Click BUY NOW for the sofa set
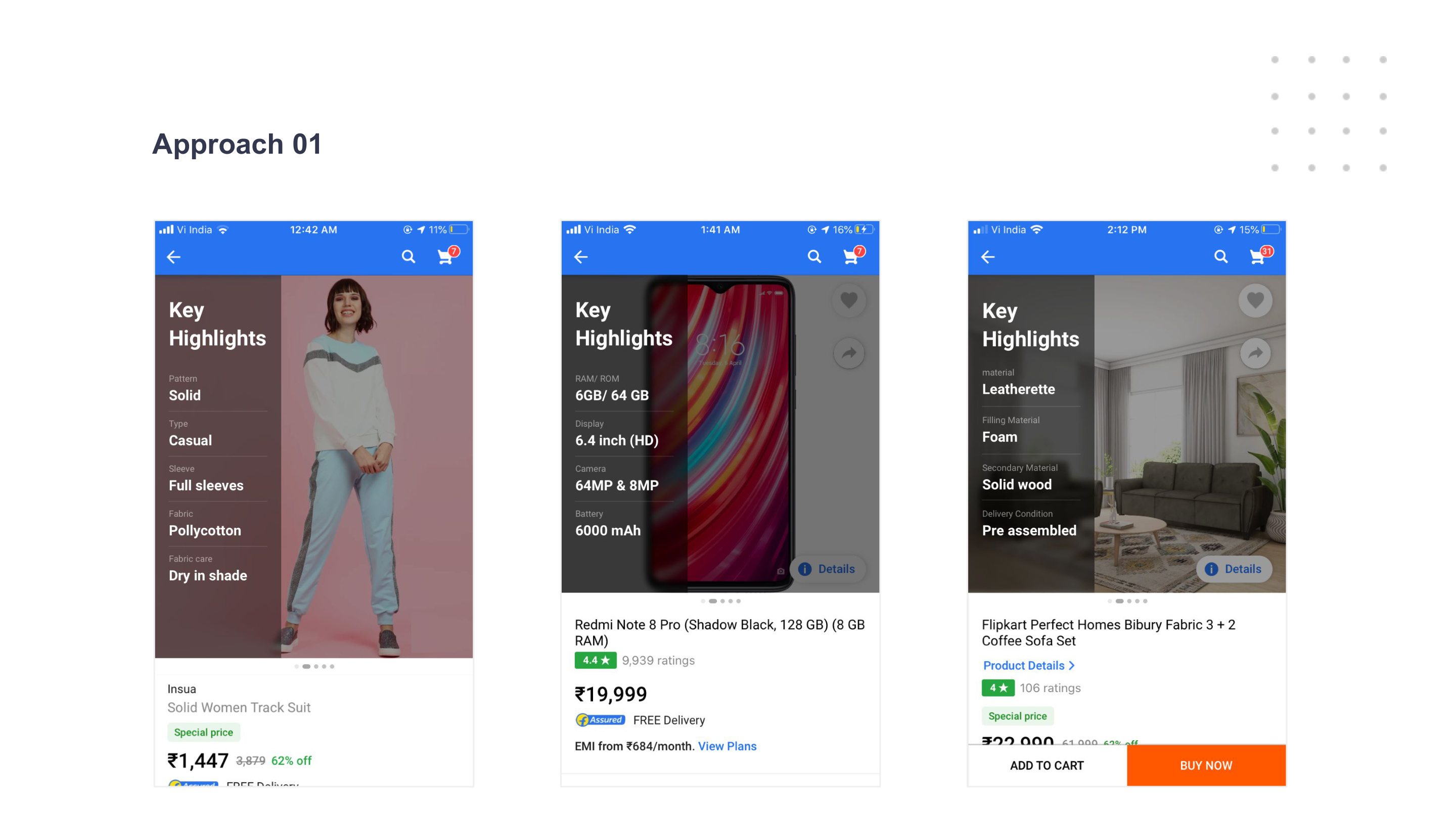Screen dimensions: 1456x819 coord(1206,765)
